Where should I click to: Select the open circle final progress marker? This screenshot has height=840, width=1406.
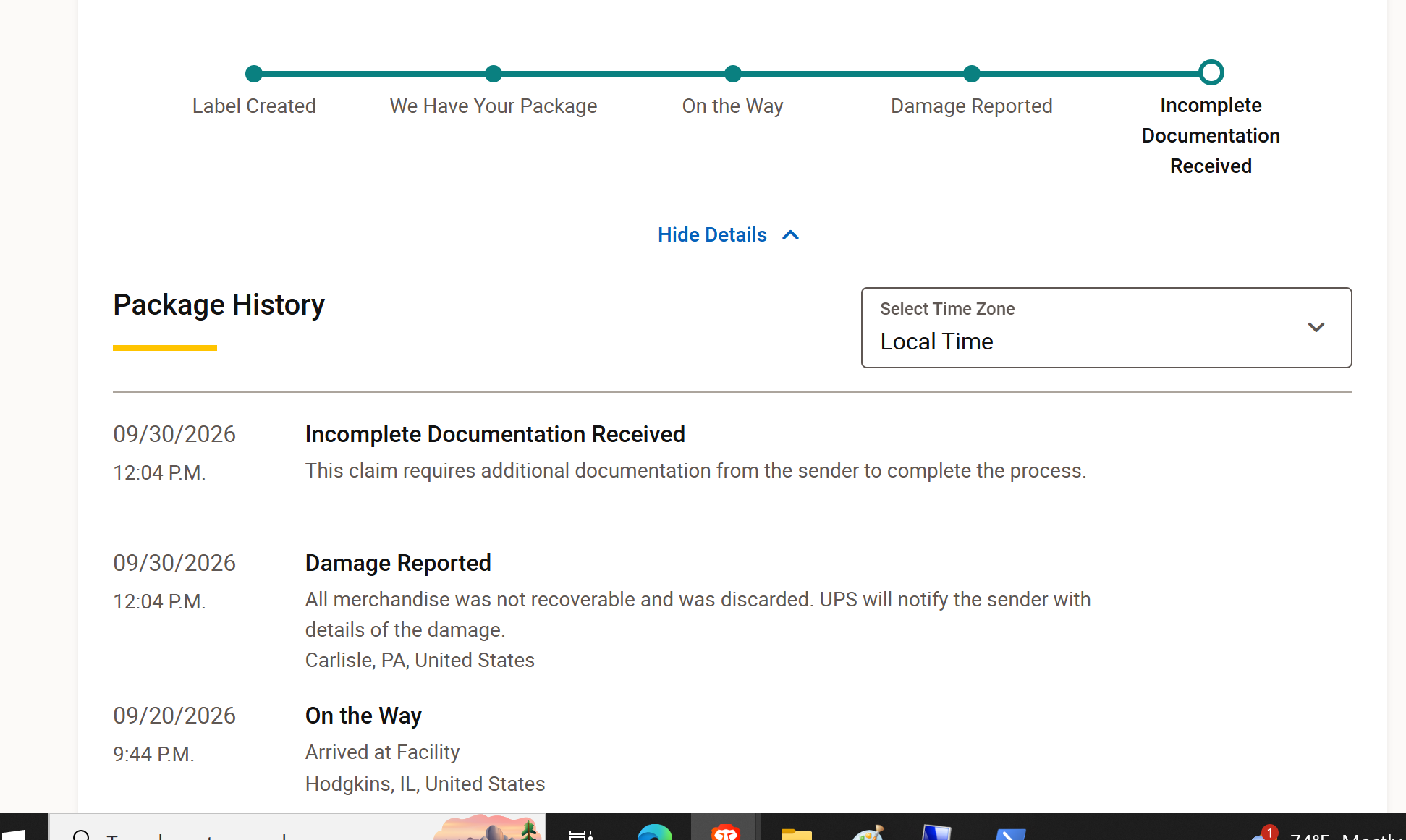pyautogui.click(x=1211, y=72)
